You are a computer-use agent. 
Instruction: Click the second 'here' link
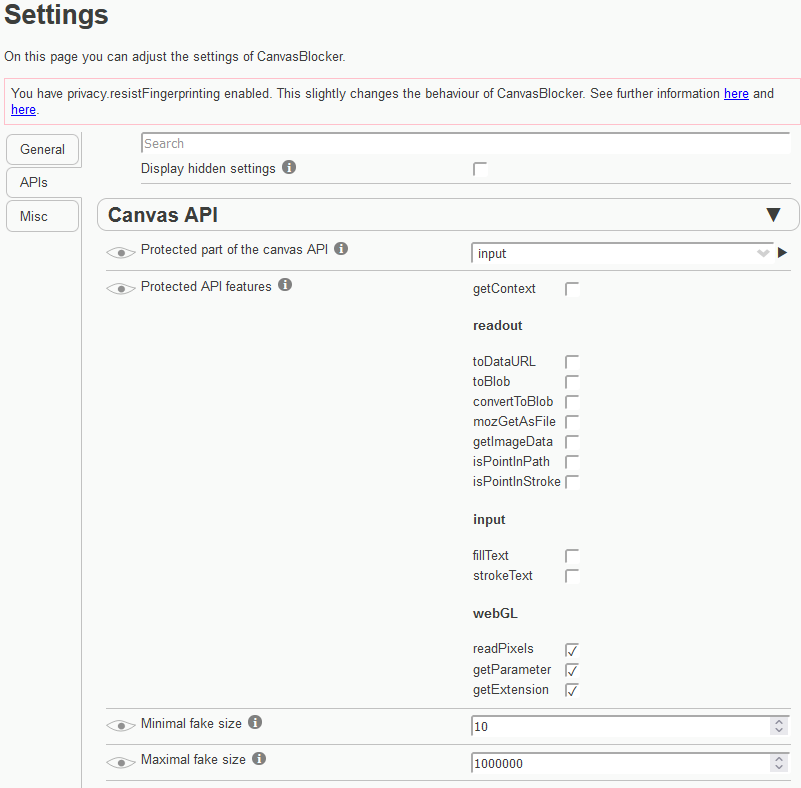coord(23,110)
